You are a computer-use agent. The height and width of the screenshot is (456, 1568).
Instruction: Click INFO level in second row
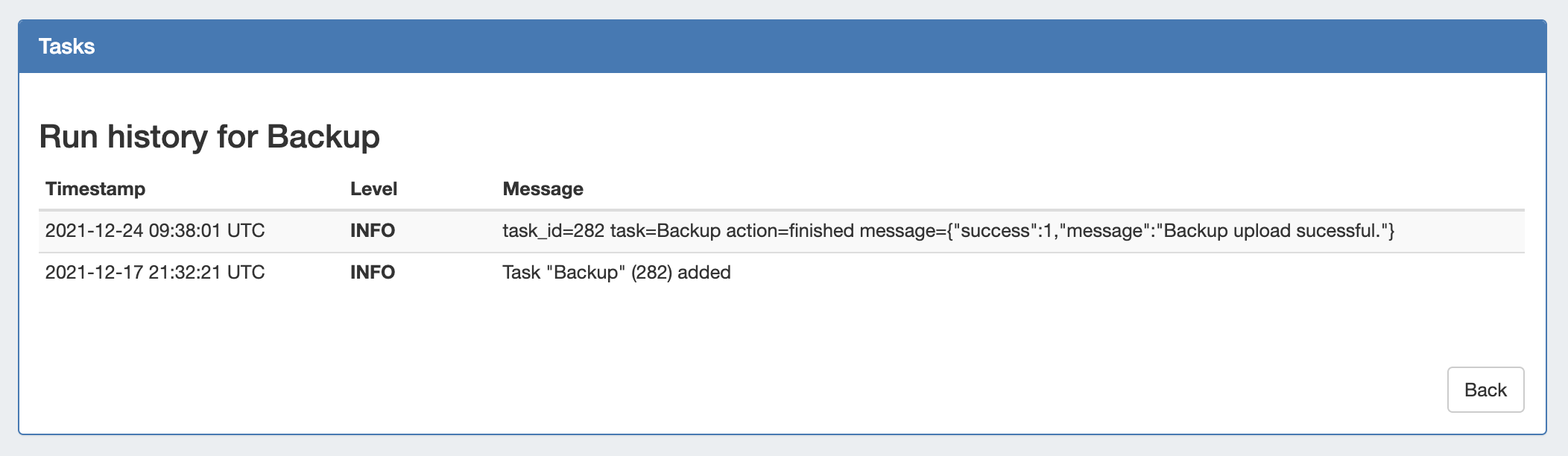tap(373, 273)
